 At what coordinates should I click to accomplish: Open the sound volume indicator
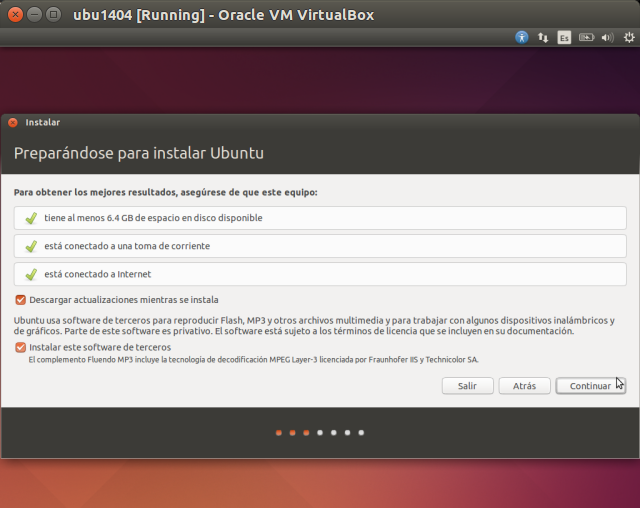607,38
